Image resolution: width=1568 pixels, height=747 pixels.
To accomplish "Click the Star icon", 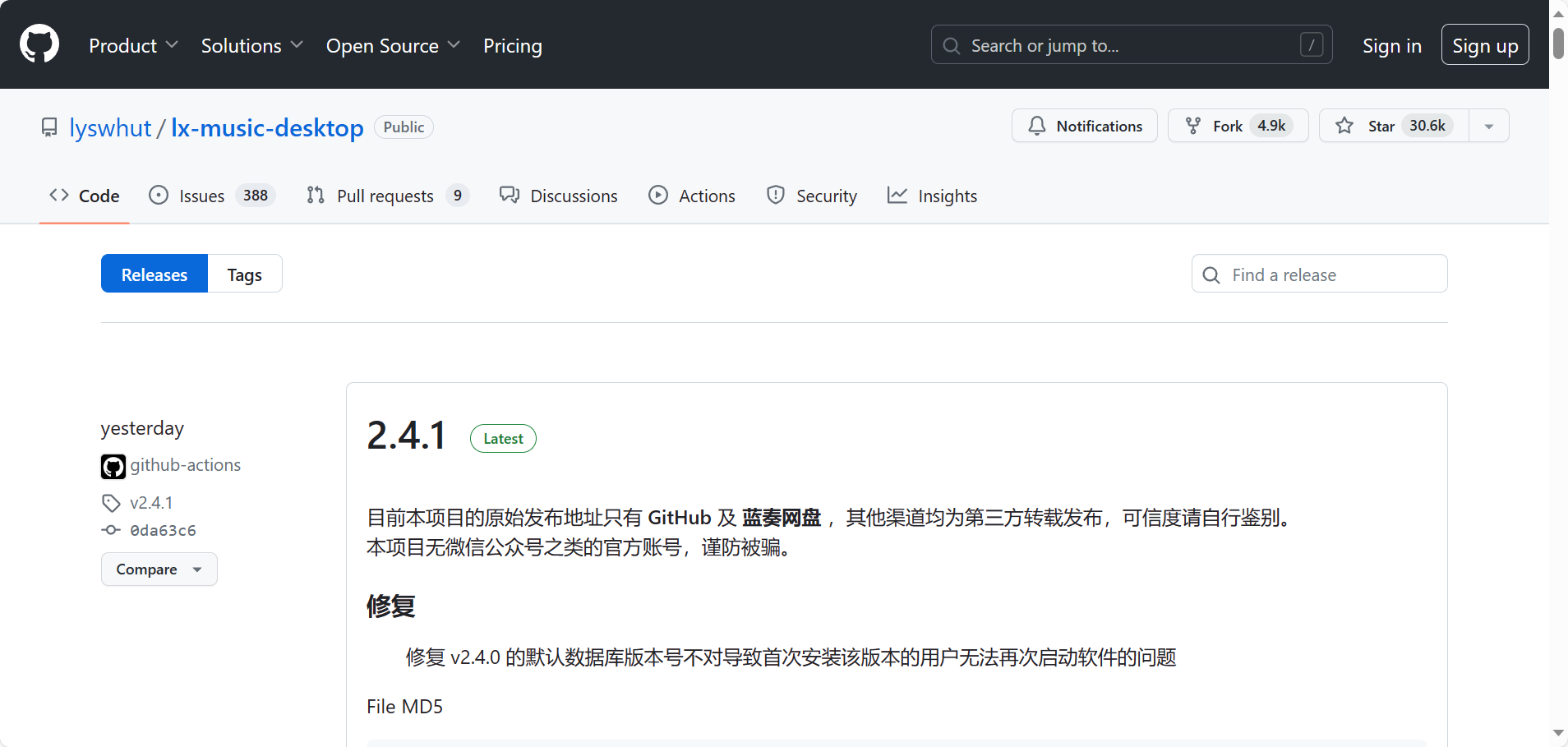I will pyautogui.click(x=1344, y=126).
